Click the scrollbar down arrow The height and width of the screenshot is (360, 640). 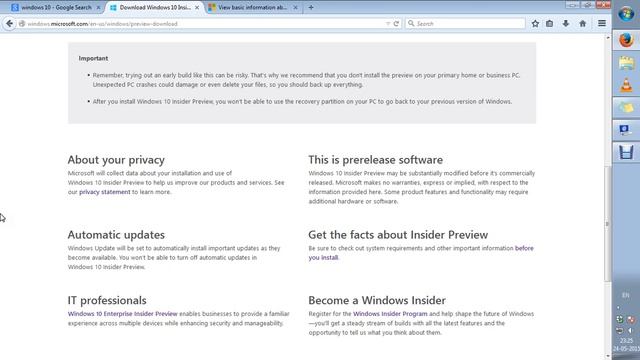tap(608, 356)
